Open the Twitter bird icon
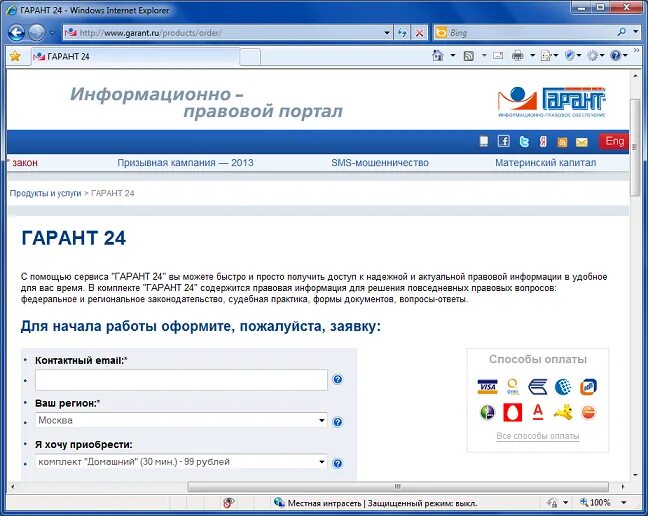The image size is (648, 516). 524,142
